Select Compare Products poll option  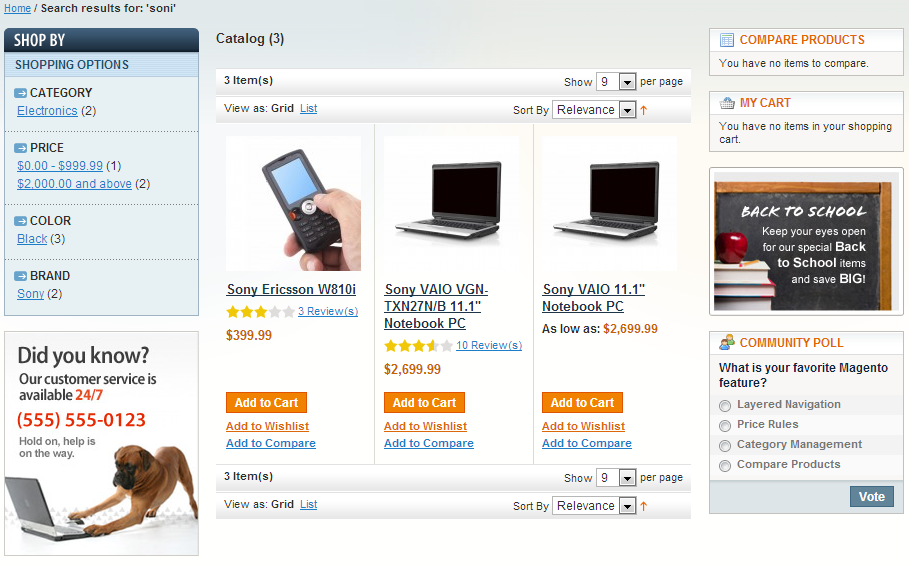(x=725, y=466)
